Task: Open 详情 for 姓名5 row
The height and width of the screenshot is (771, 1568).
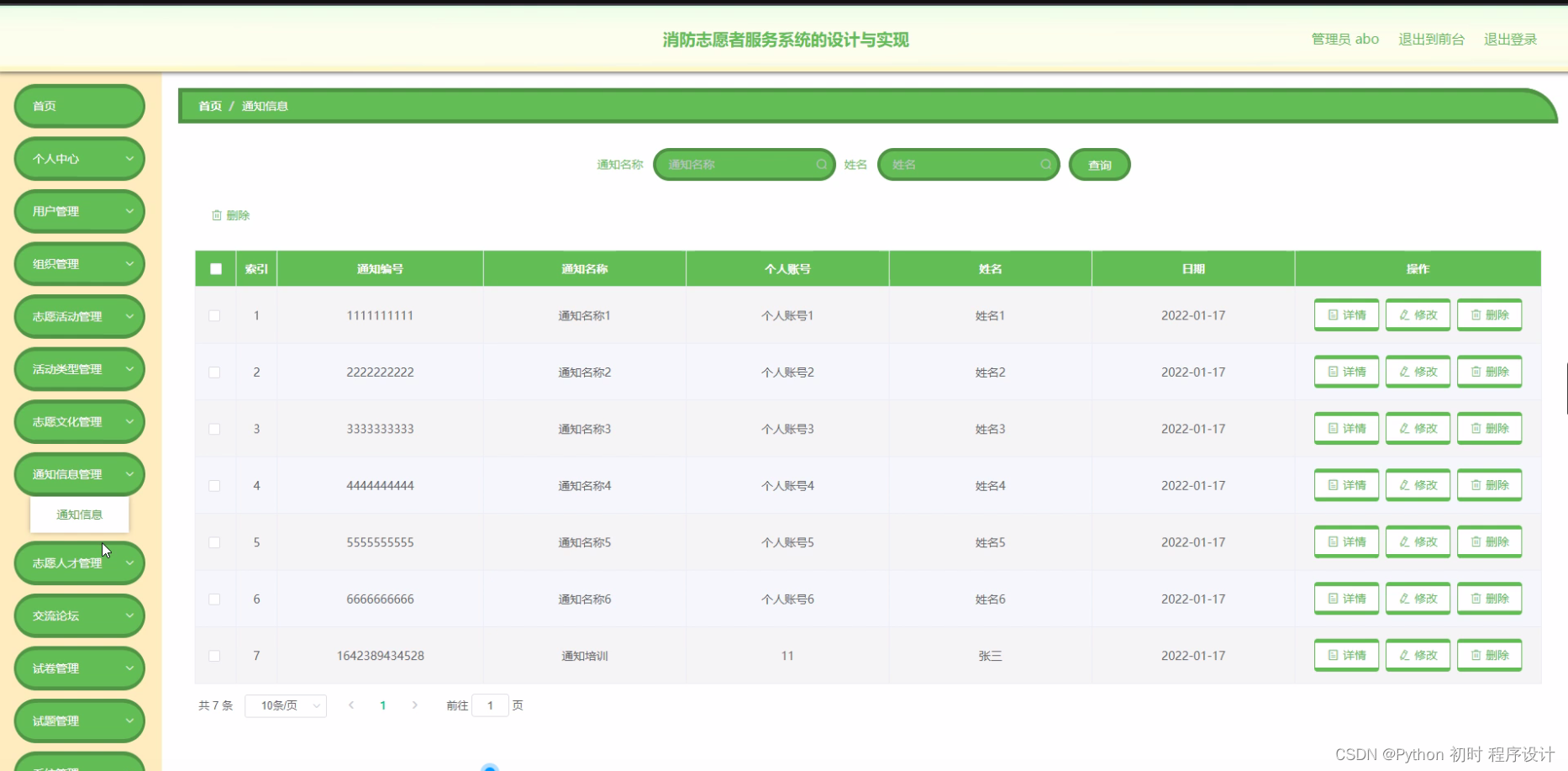Action: [1345, 541]
